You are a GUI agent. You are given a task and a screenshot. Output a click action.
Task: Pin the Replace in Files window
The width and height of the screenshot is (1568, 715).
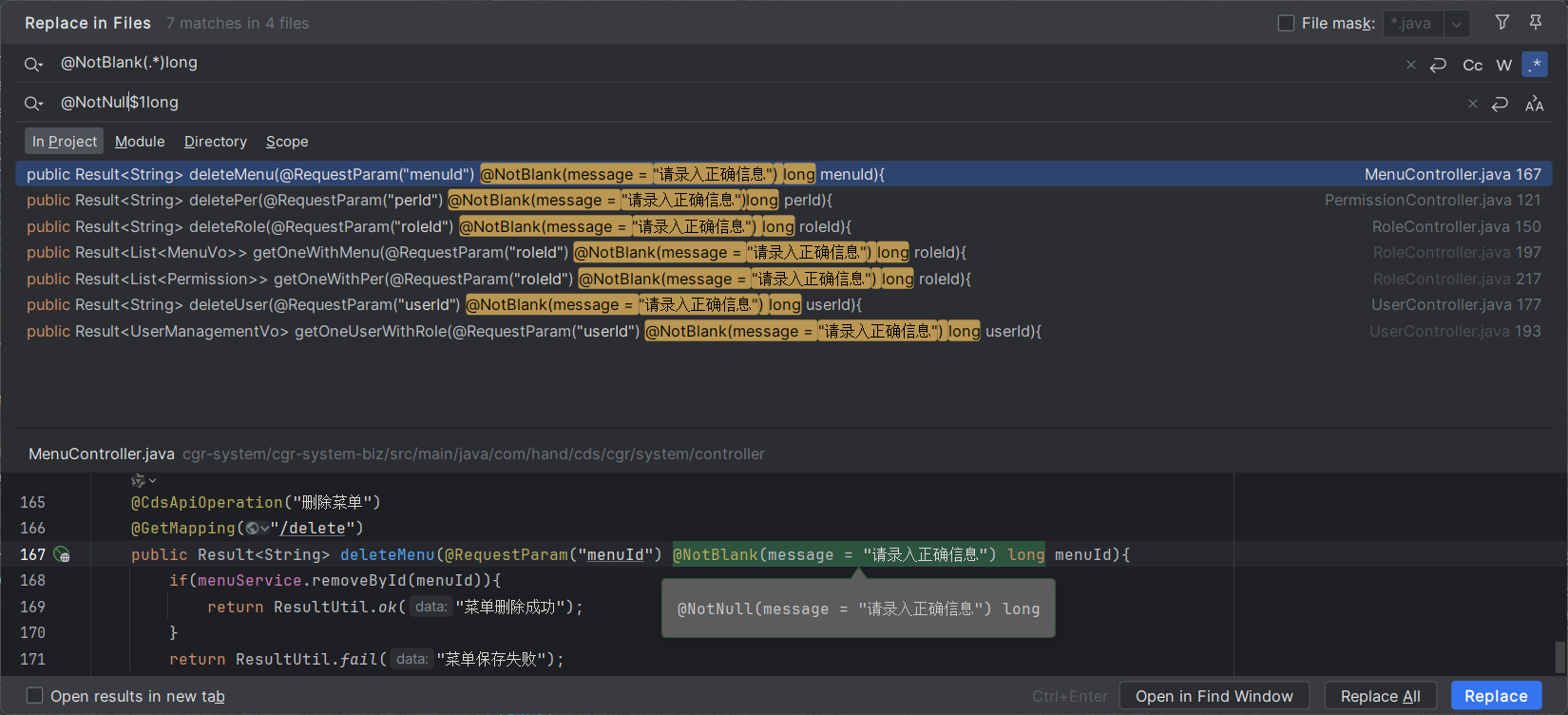coord(1536,22)
